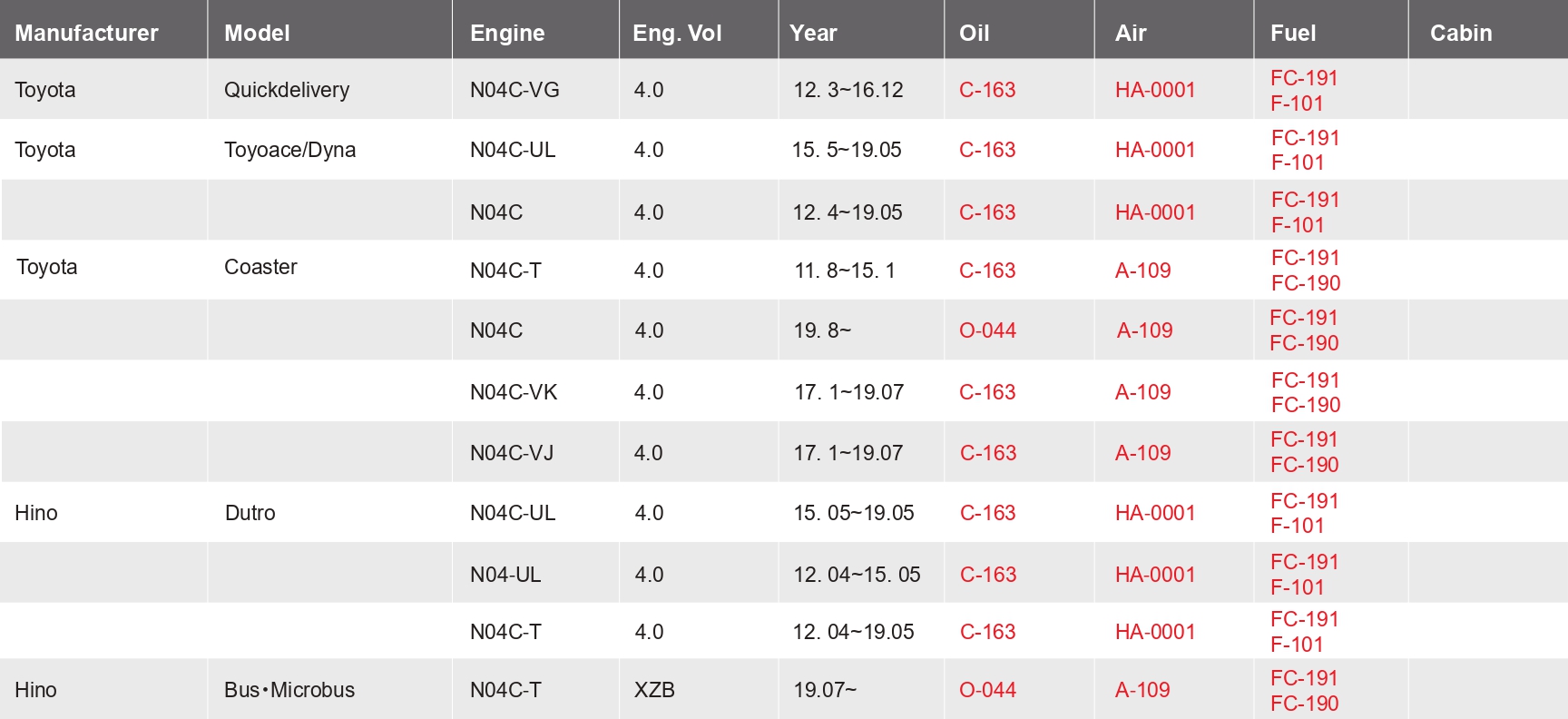This screenshot has width=1568, height=719.
Task: Click the 4.0 volume in N04C-VG row
Action: (x=649, y=90)
